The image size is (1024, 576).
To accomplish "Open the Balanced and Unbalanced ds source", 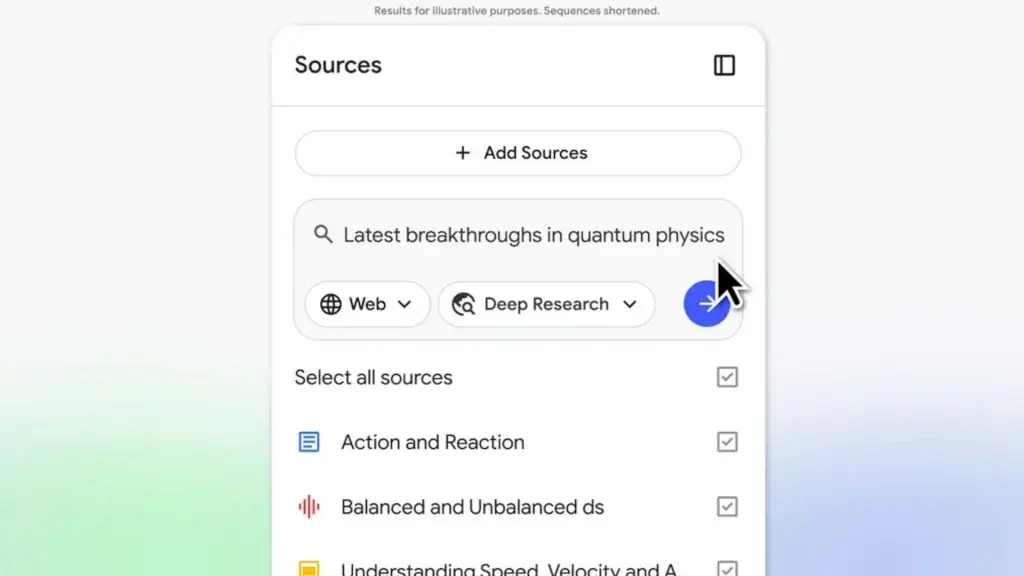I will click(x=472, y=506).
